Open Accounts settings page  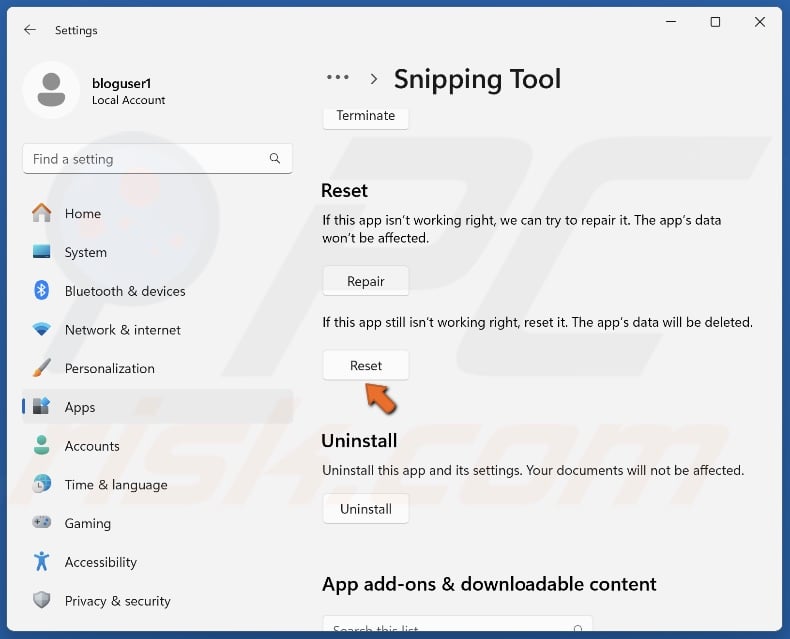(158, 445)
